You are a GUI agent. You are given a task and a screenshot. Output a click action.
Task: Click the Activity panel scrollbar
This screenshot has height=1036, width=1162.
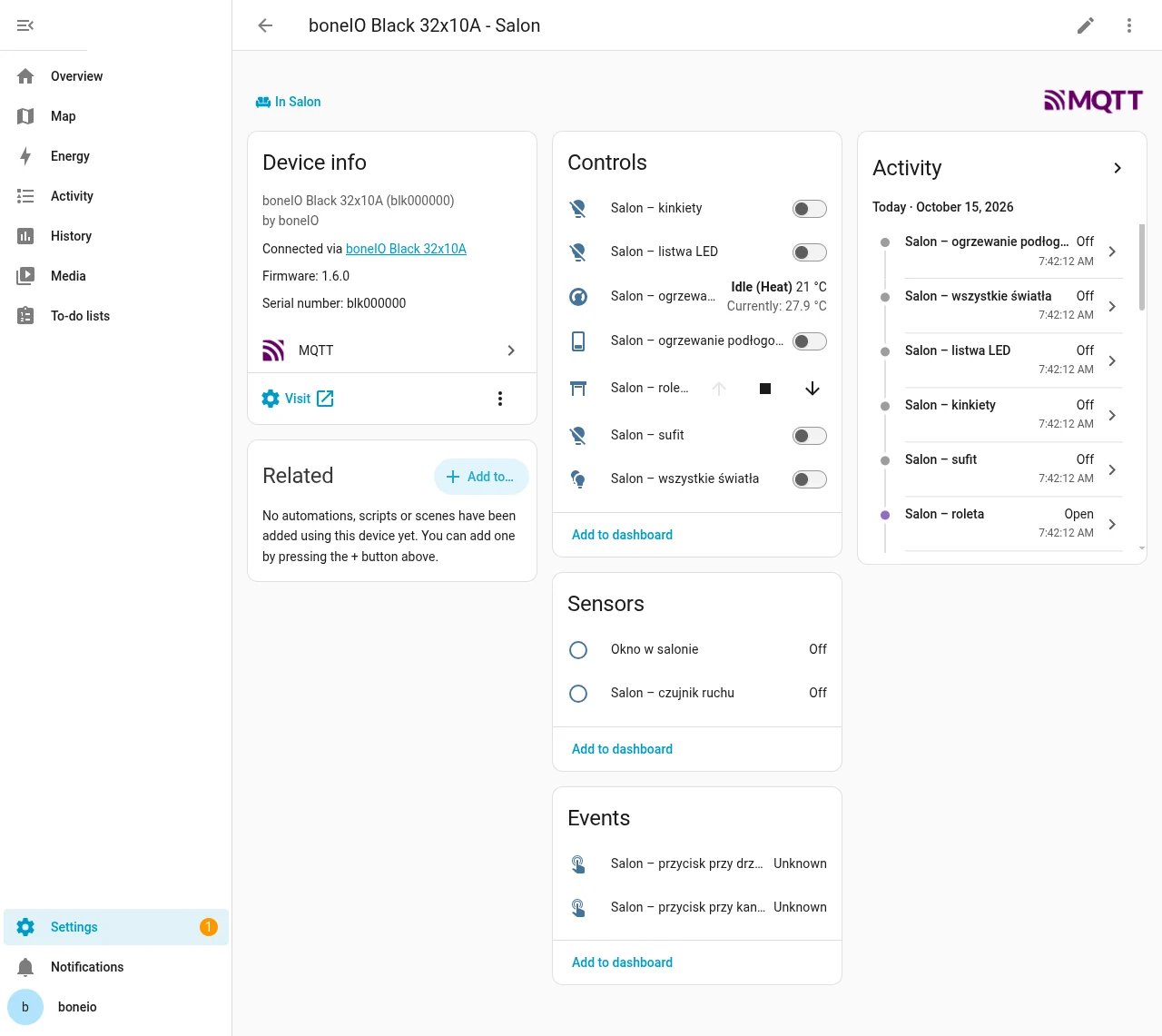(x=1142, y=267)
